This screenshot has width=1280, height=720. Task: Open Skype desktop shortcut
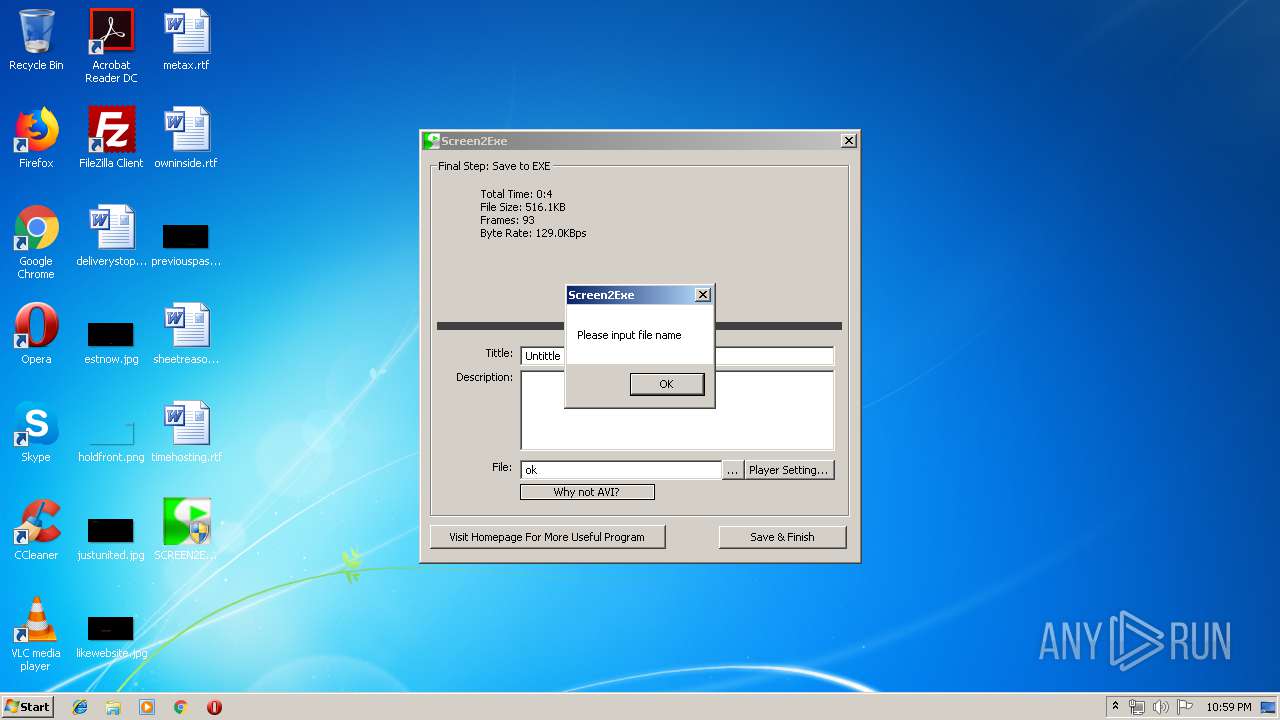click(36, 432)
